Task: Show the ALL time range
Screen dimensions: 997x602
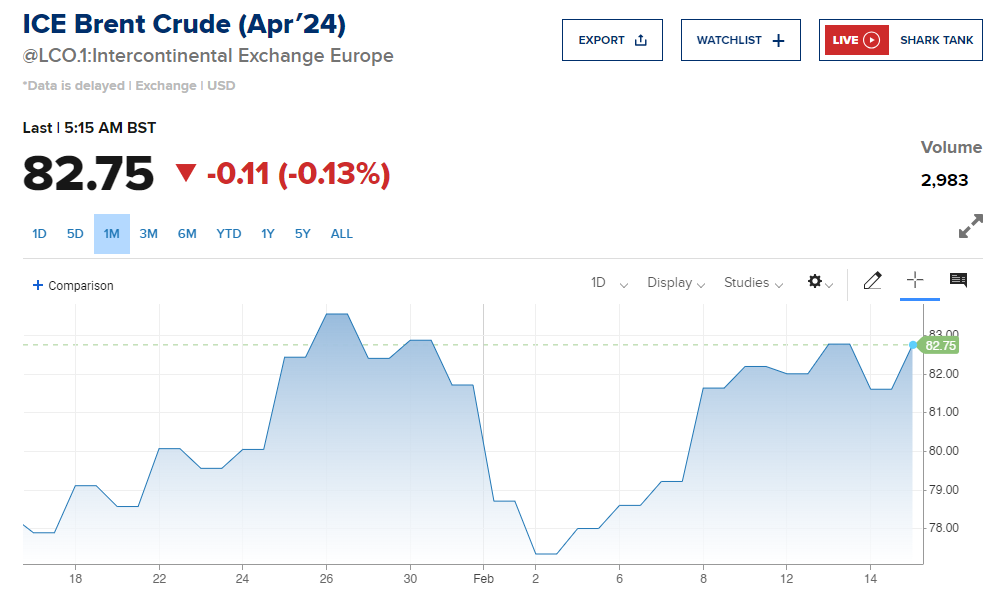Action: (342, 234)
